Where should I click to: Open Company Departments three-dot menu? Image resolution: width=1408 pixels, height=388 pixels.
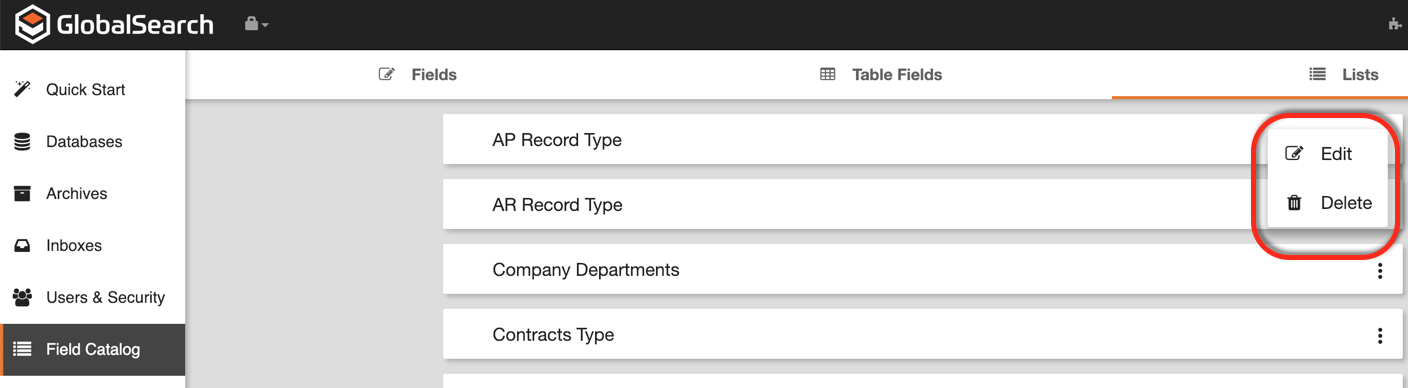pyautogui.click(x=1380, y=270)
